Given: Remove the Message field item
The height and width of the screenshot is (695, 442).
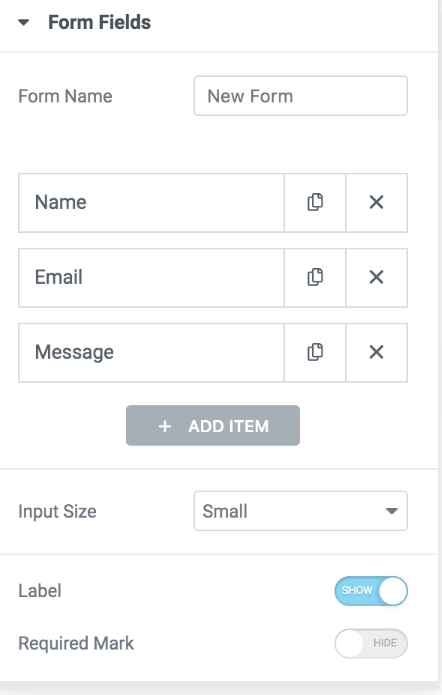Looking at the screenshot, I should [x=376, y=352].
